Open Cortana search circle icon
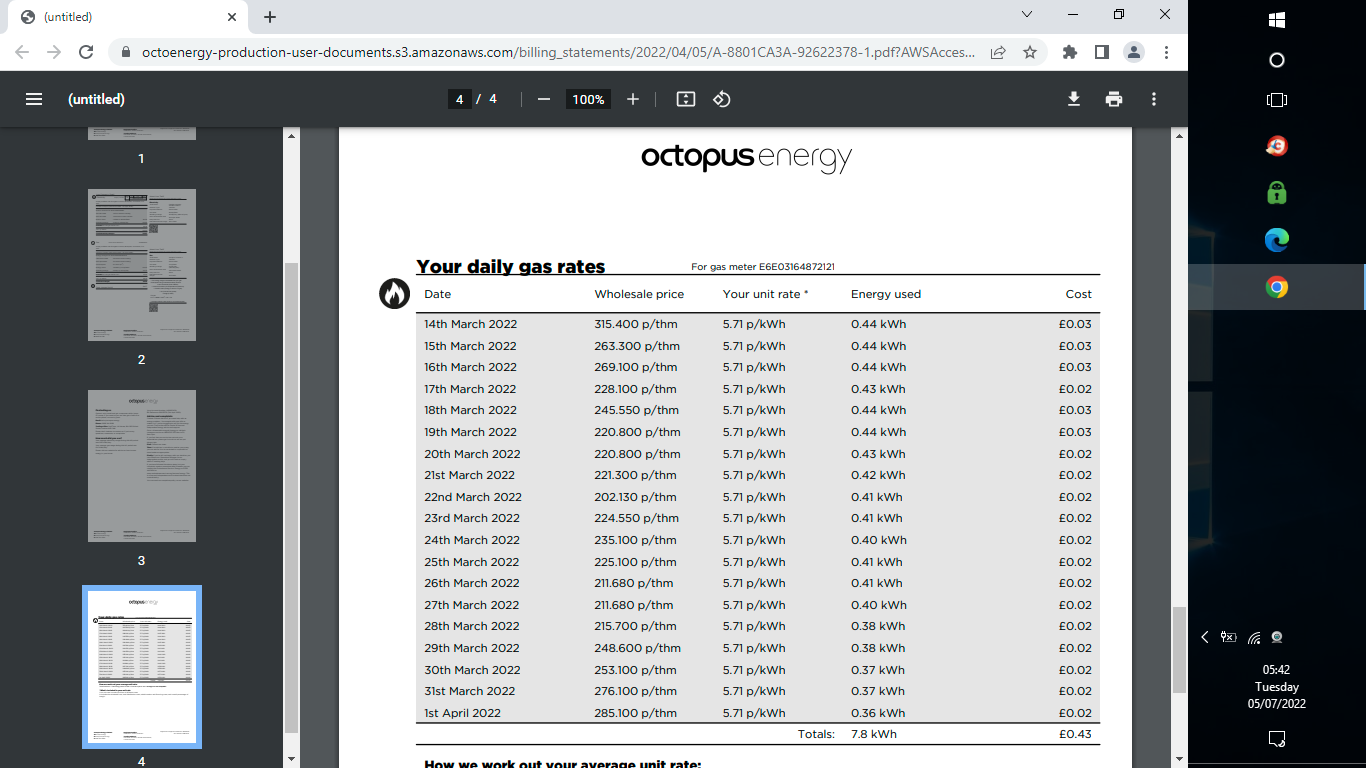 pyautogui.click(x=1277, y=60)
